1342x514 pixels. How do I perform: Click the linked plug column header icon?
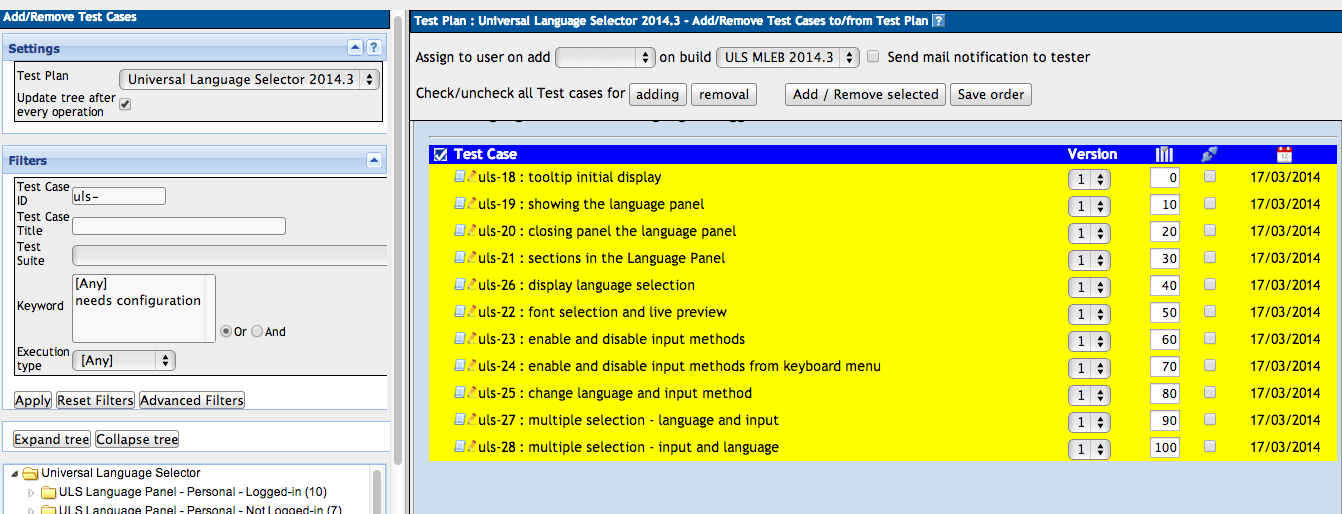1210,154
